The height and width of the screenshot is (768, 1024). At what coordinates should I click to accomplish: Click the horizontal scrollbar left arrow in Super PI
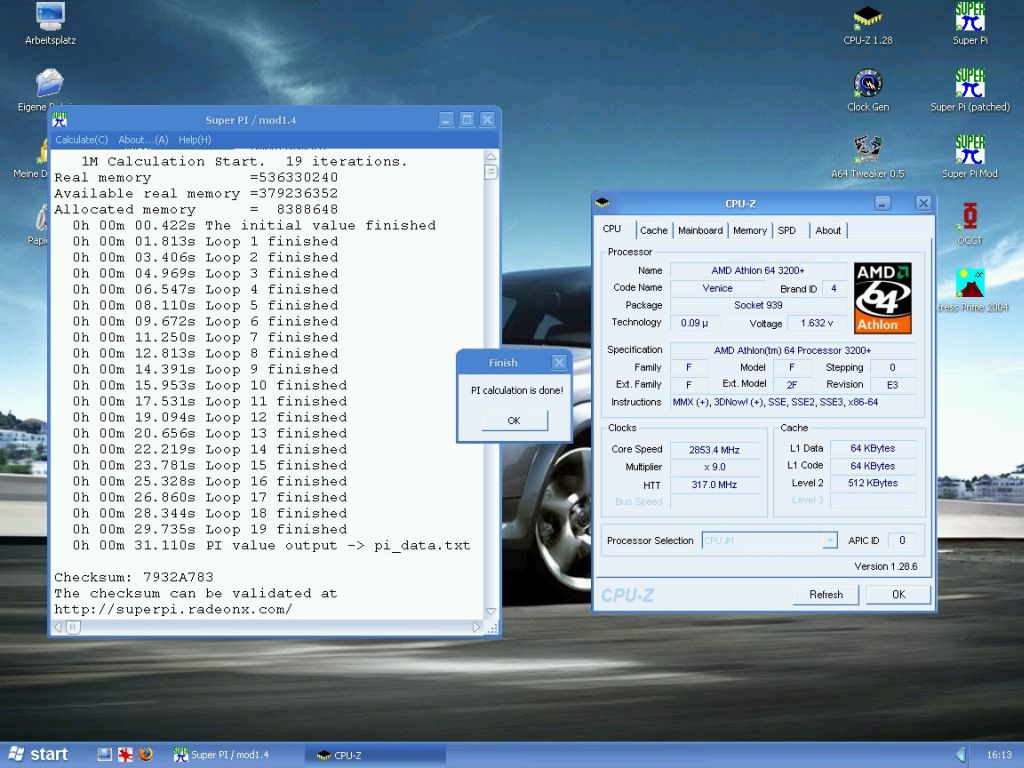tap(57, 627)
